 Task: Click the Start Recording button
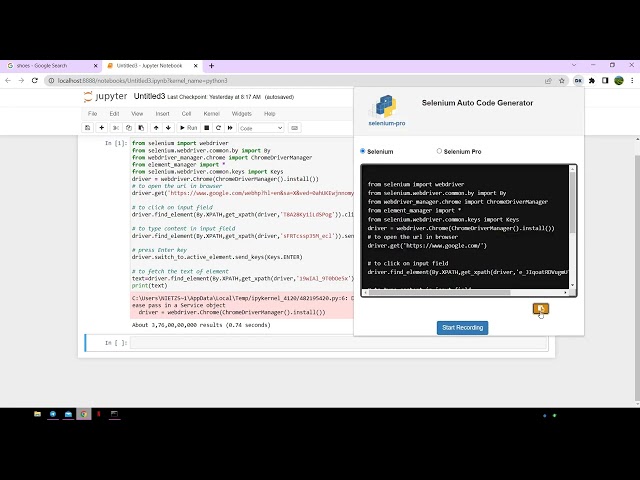[462, 328]
